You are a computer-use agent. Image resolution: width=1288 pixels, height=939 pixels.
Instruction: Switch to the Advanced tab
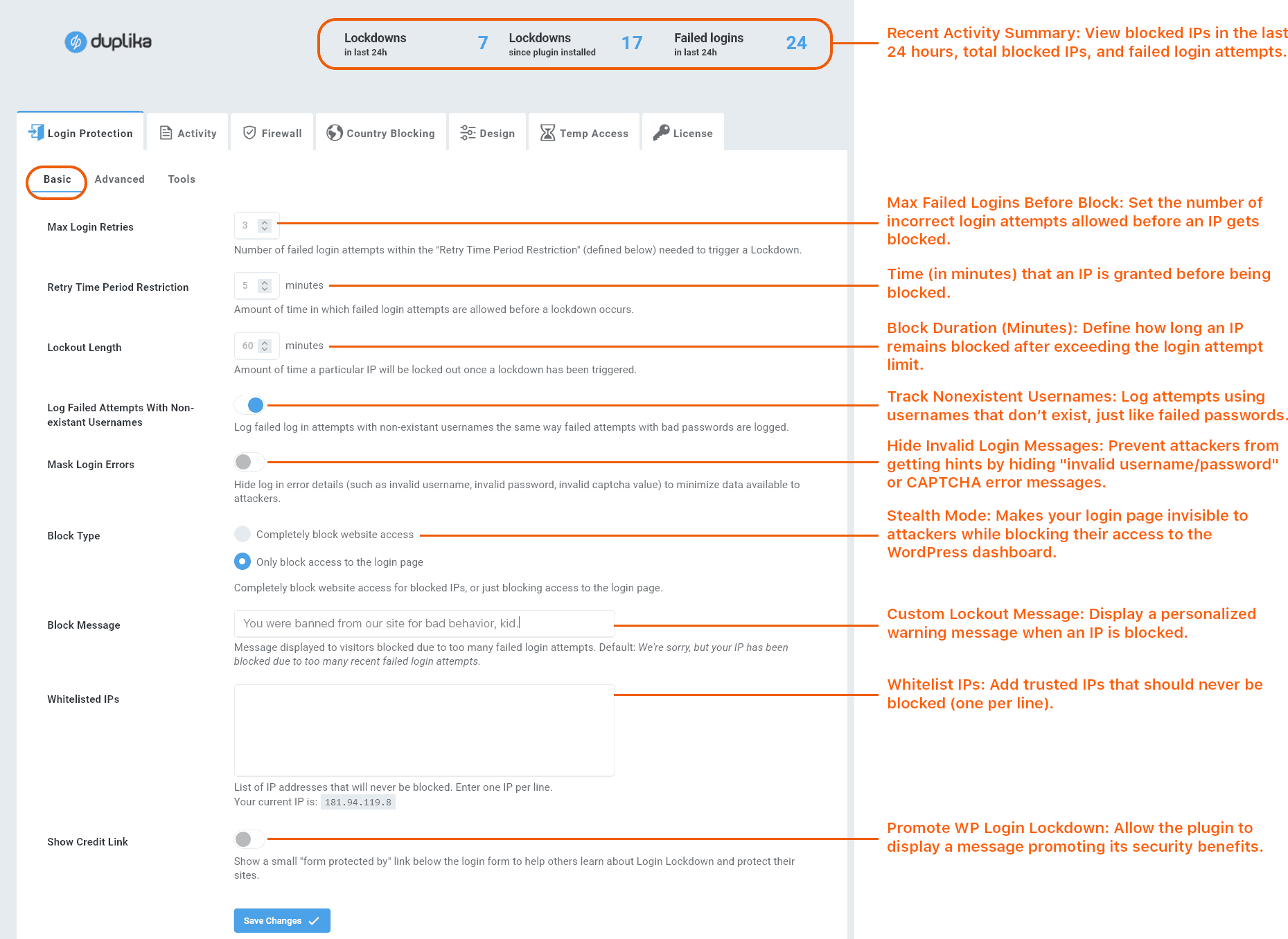119,179
